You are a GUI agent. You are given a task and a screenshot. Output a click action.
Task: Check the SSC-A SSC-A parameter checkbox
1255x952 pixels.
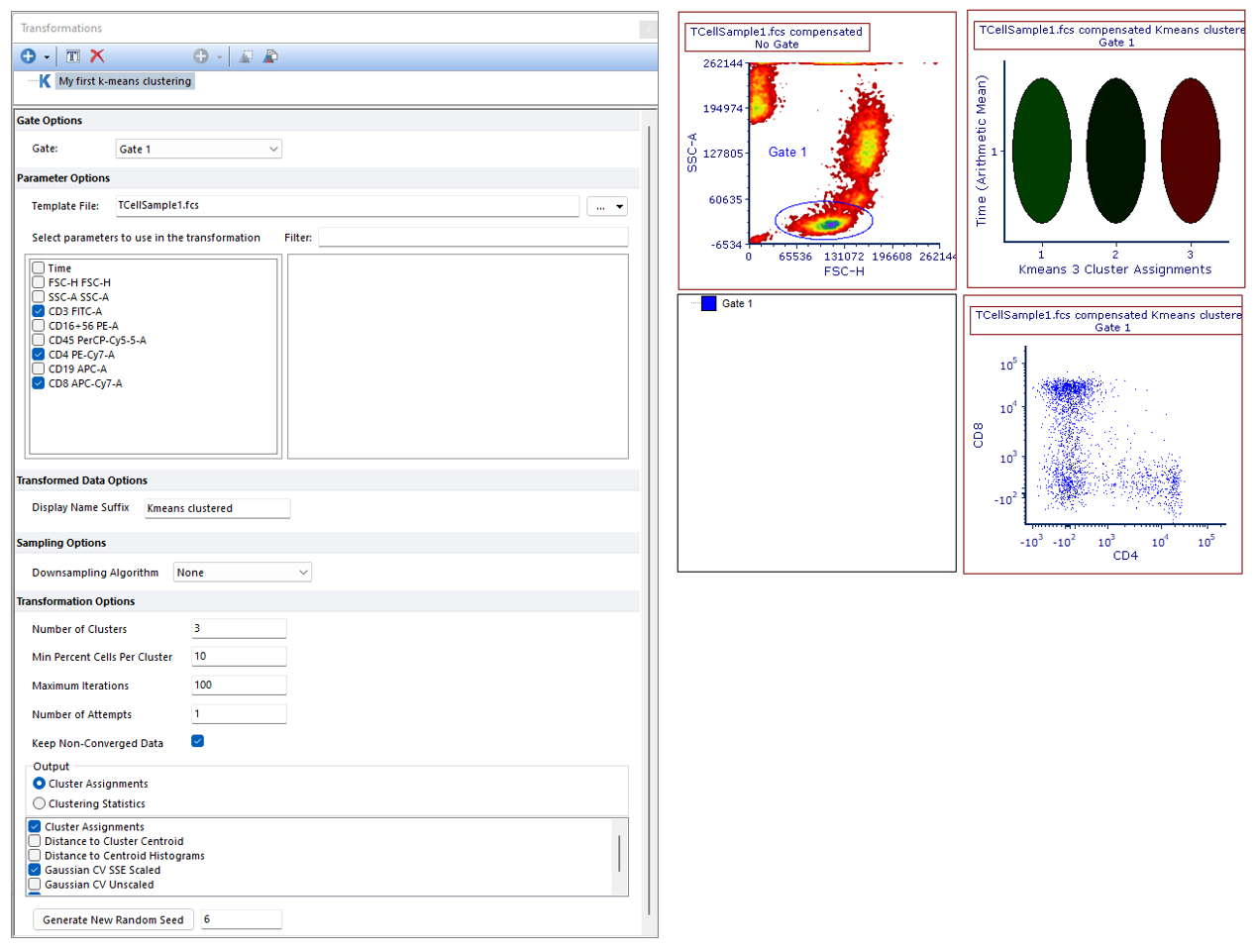coord(39,296)
